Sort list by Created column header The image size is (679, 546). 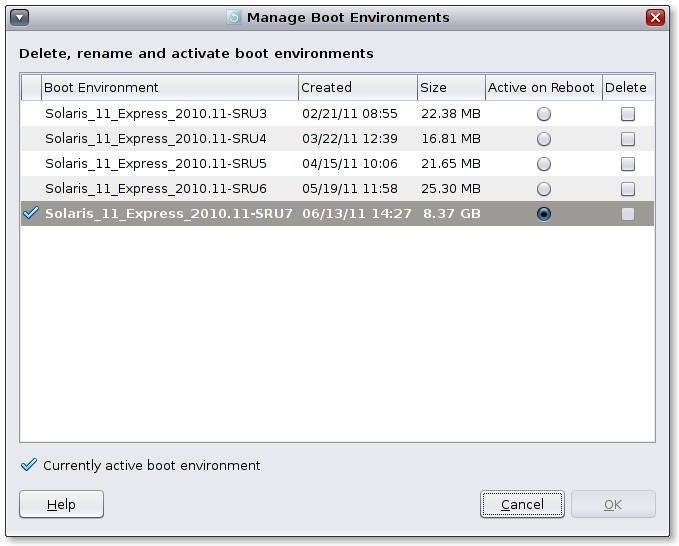point(356,87)
